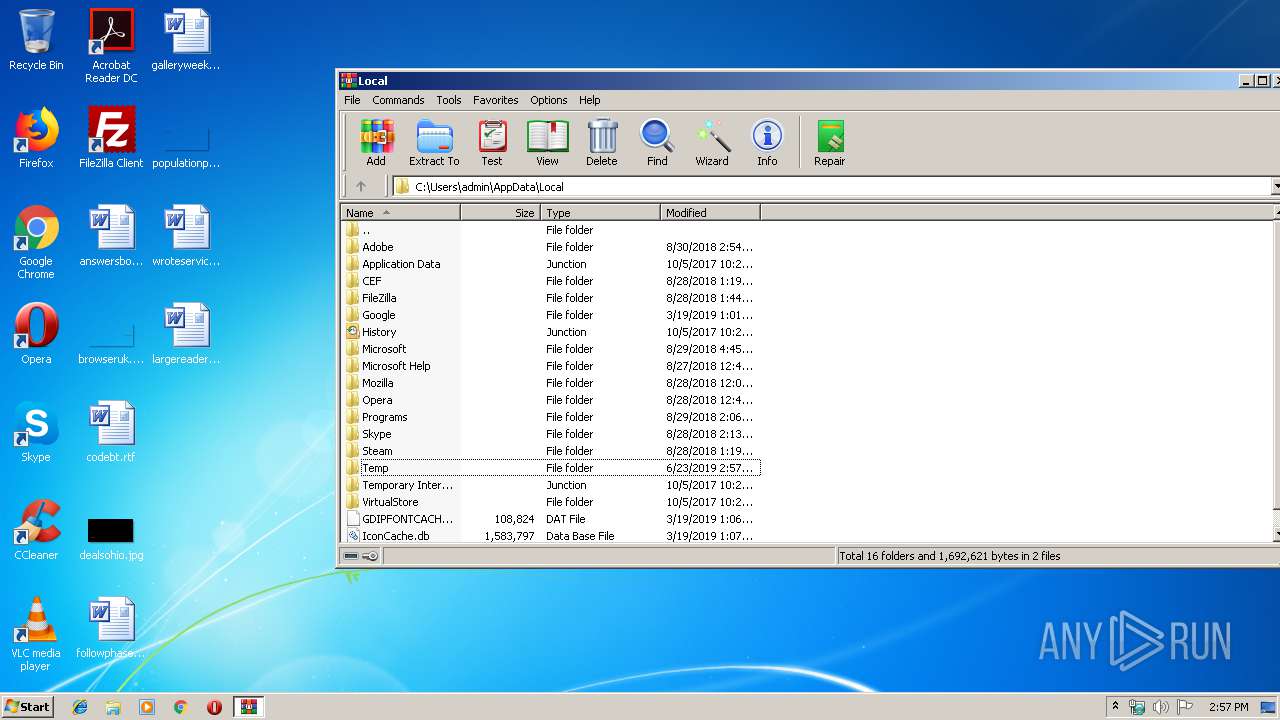Sort list by Type column header
The image size is (1280, 720).
tap(600, 212)
